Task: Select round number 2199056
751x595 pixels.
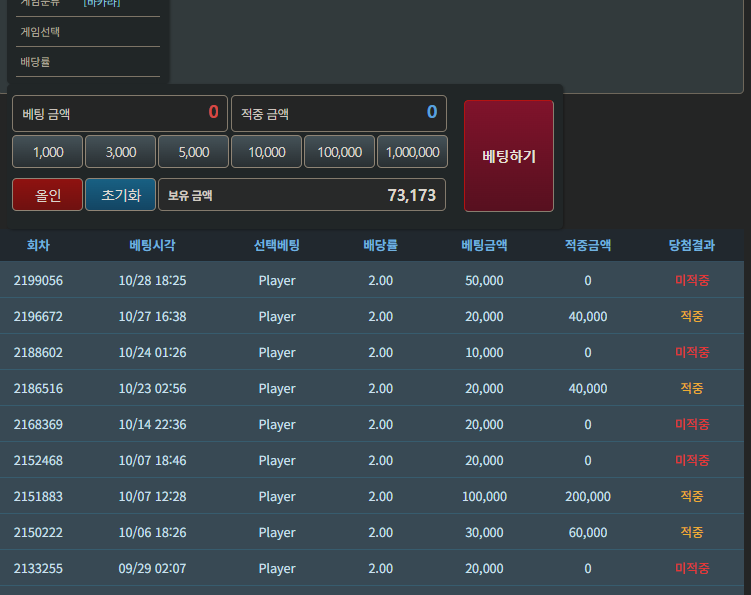Action: pos(38,280)
